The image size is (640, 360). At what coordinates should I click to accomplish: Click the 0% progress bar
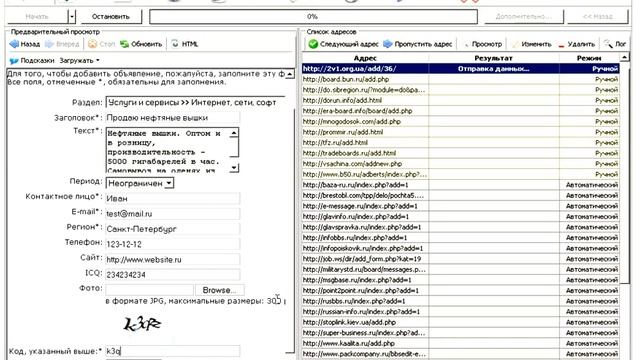313,17
